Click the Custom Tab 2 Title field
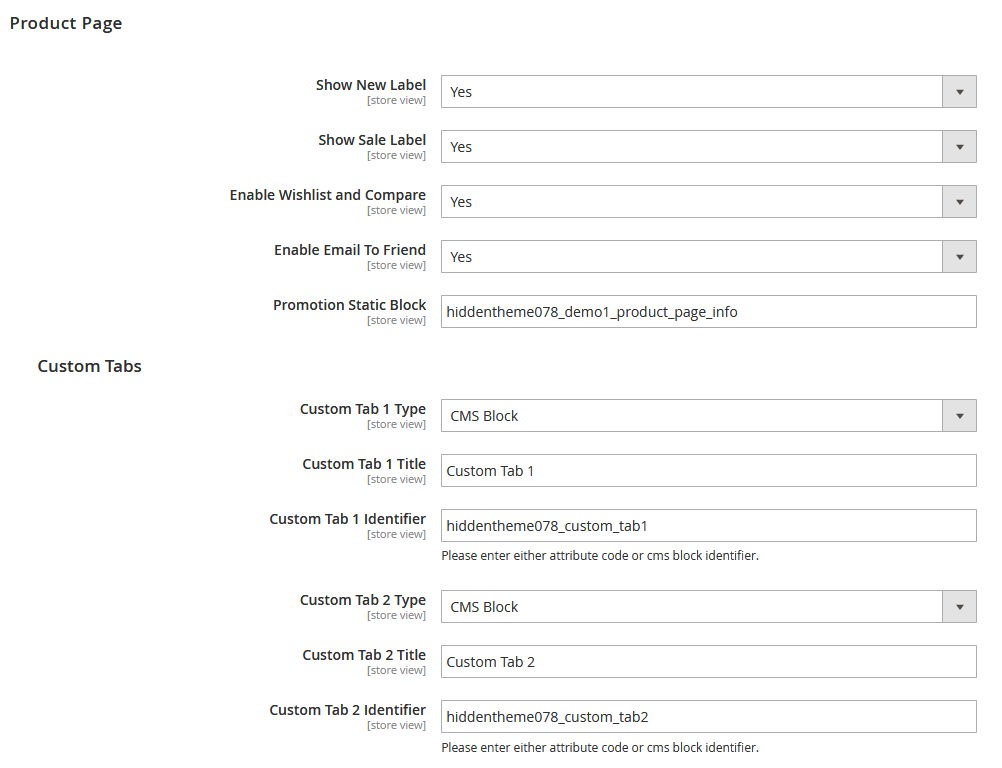This screenshot has height=768, width=1002. click(708, 661)
